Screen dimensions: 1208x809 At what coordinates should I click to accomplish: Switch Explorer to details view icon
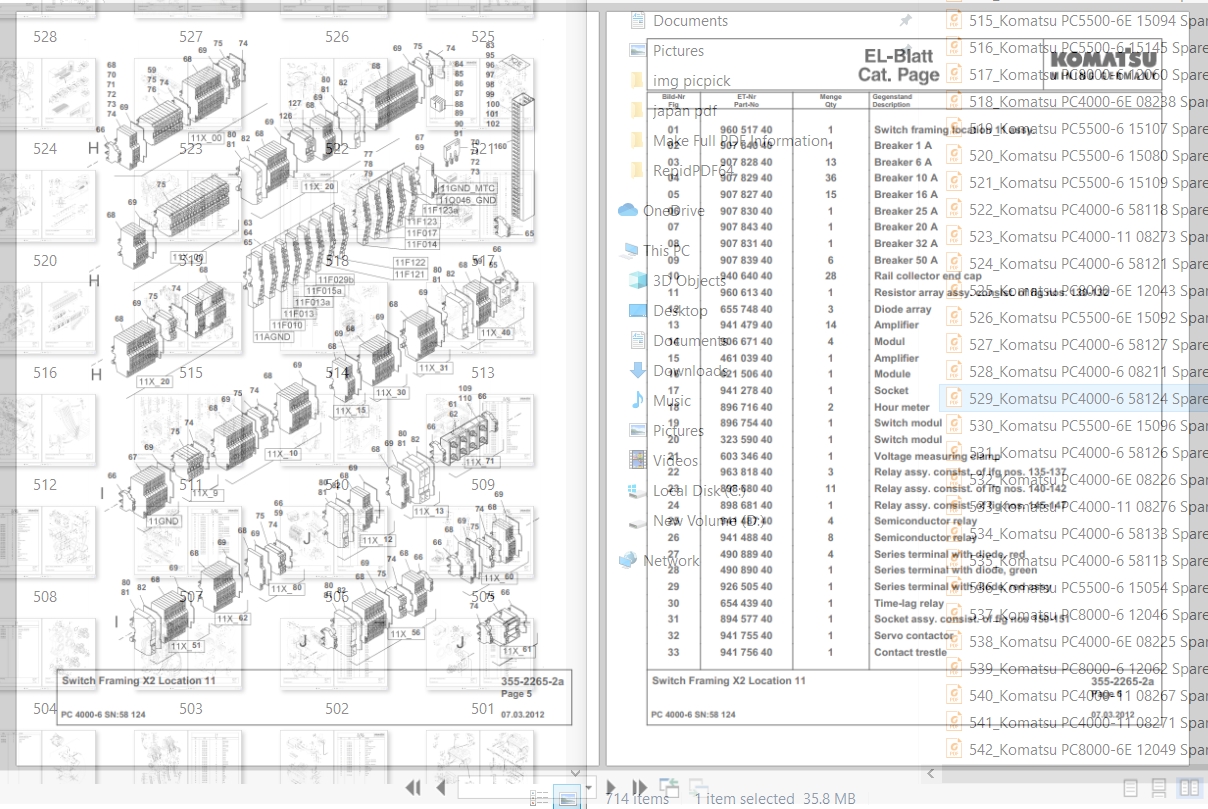tap(538, 798)
